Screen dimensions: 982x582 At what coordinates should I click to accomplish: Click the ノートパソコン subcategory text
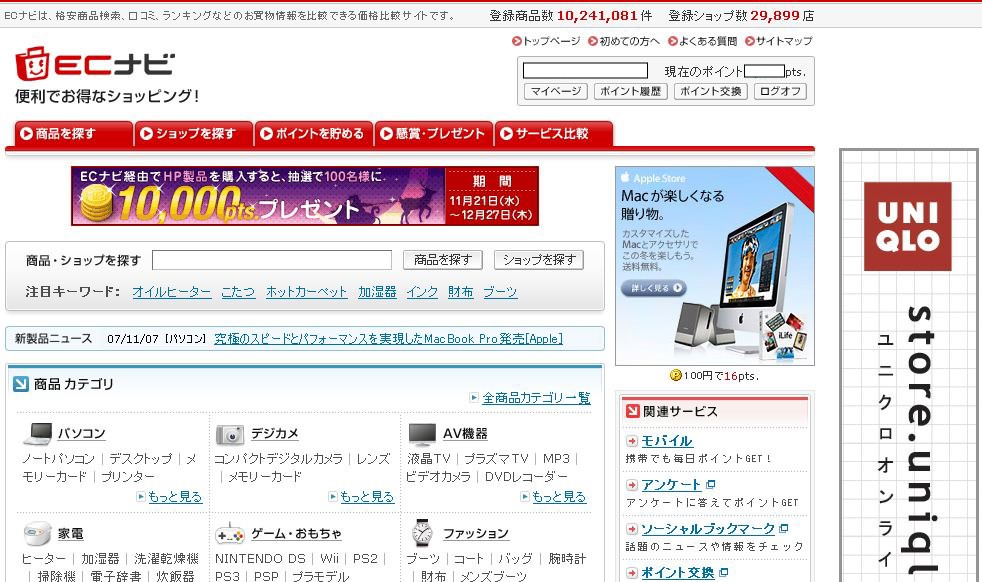[58, 459]
